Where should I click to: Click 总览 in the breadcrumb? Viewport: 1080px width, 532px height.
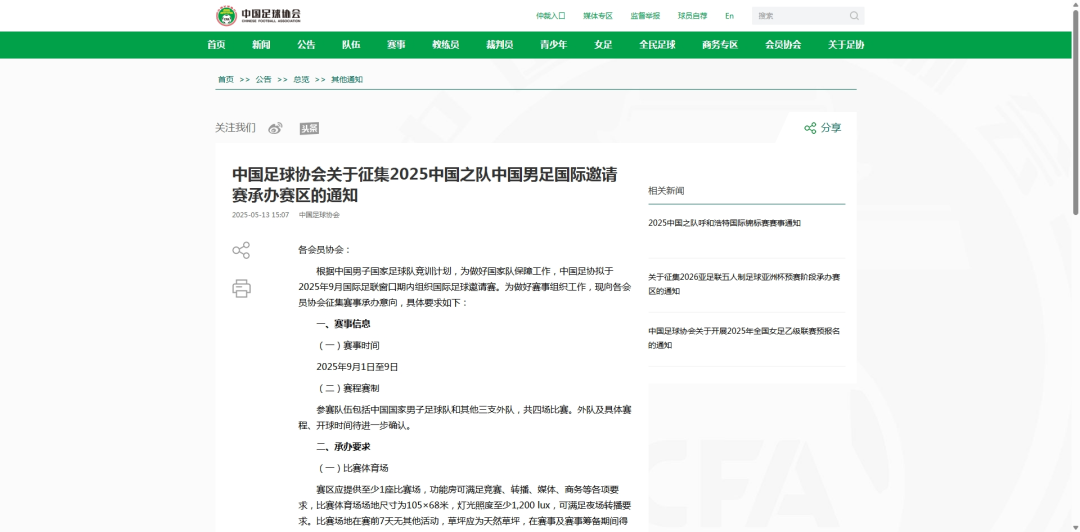pos(301,79)
